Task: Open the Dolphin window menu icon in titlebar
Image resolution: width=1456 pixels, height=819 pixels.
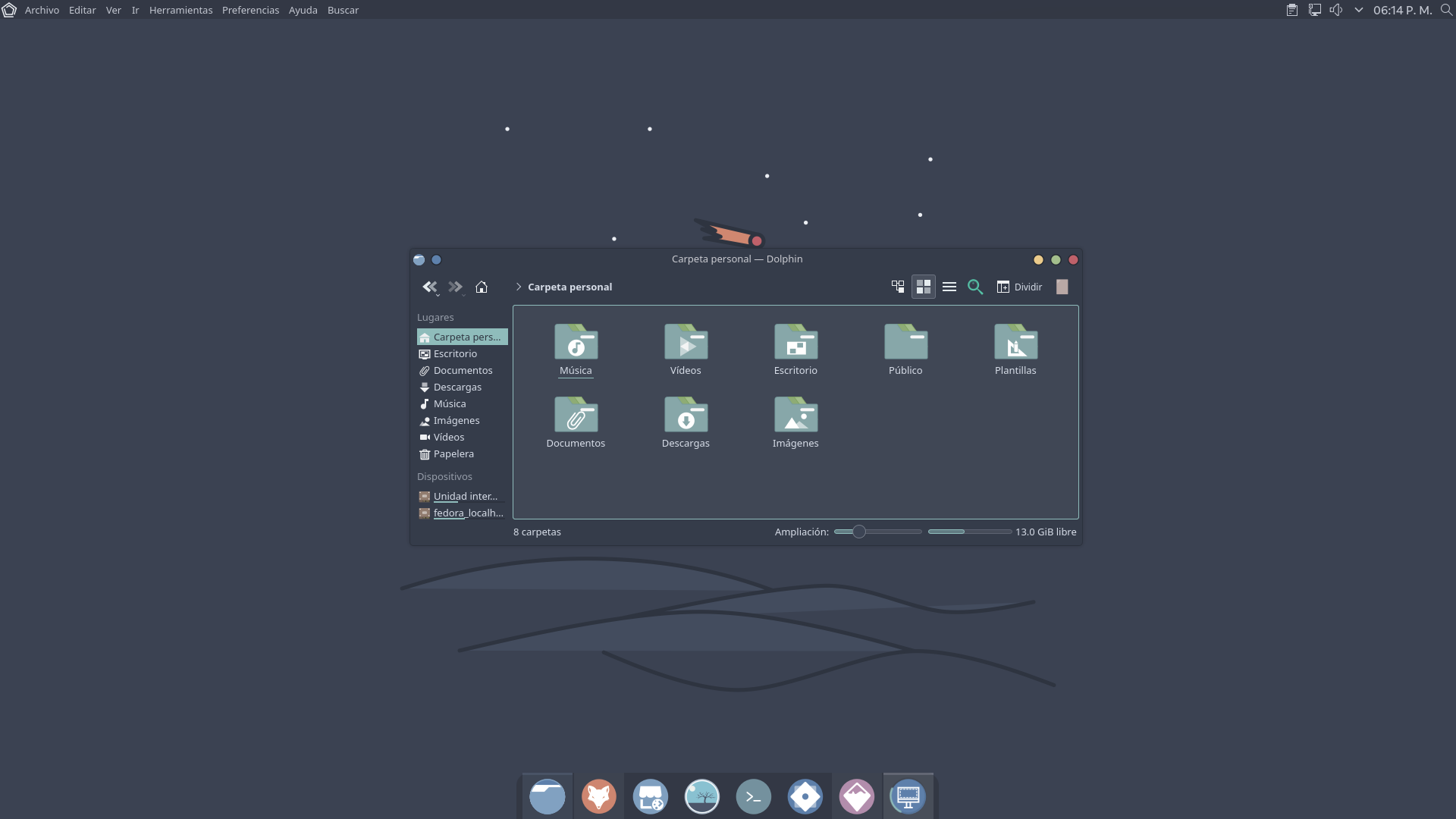Action: (419, 259)
